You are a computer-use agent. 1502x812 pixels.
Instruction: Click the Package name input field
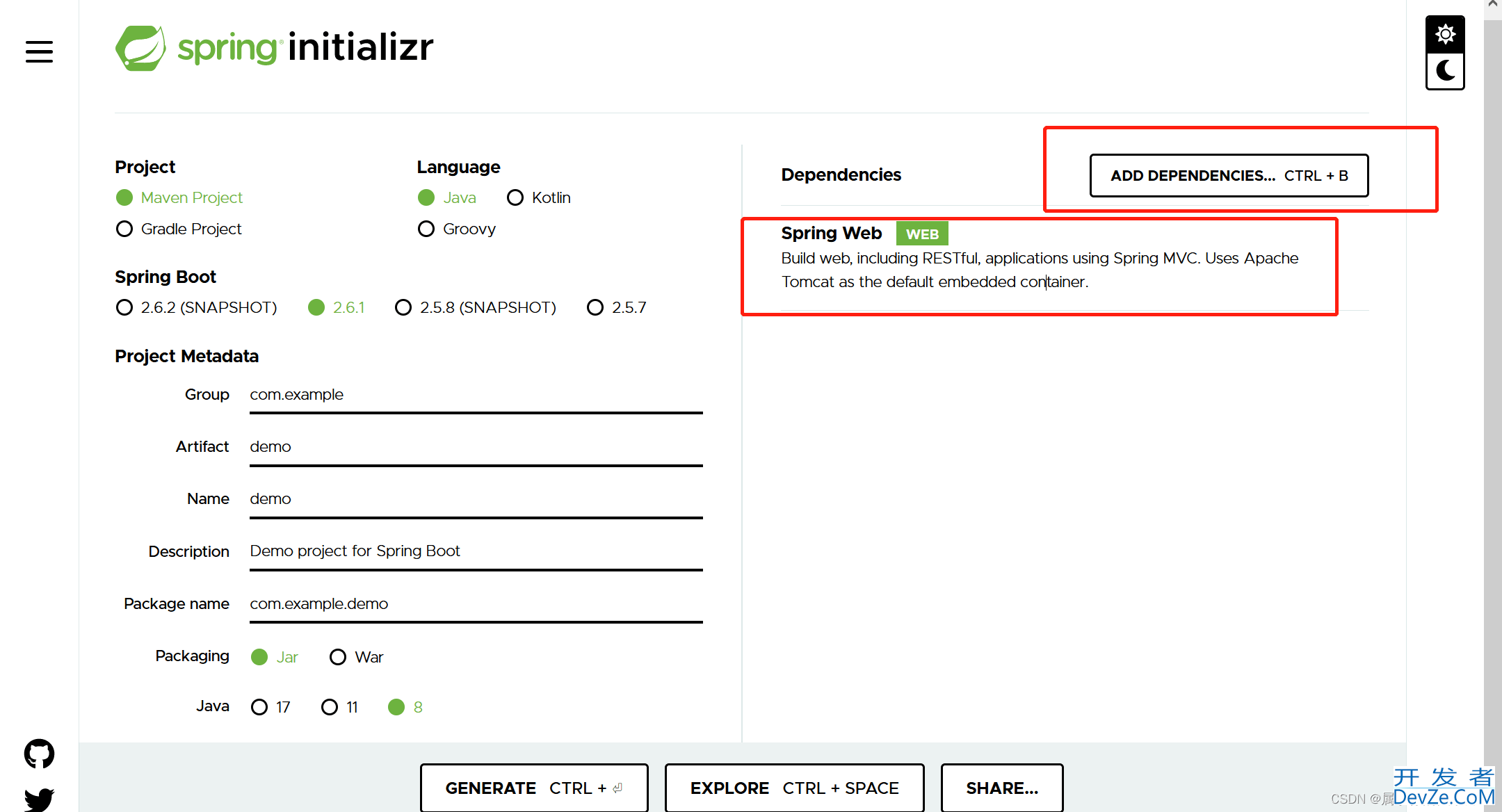point(476,604)
